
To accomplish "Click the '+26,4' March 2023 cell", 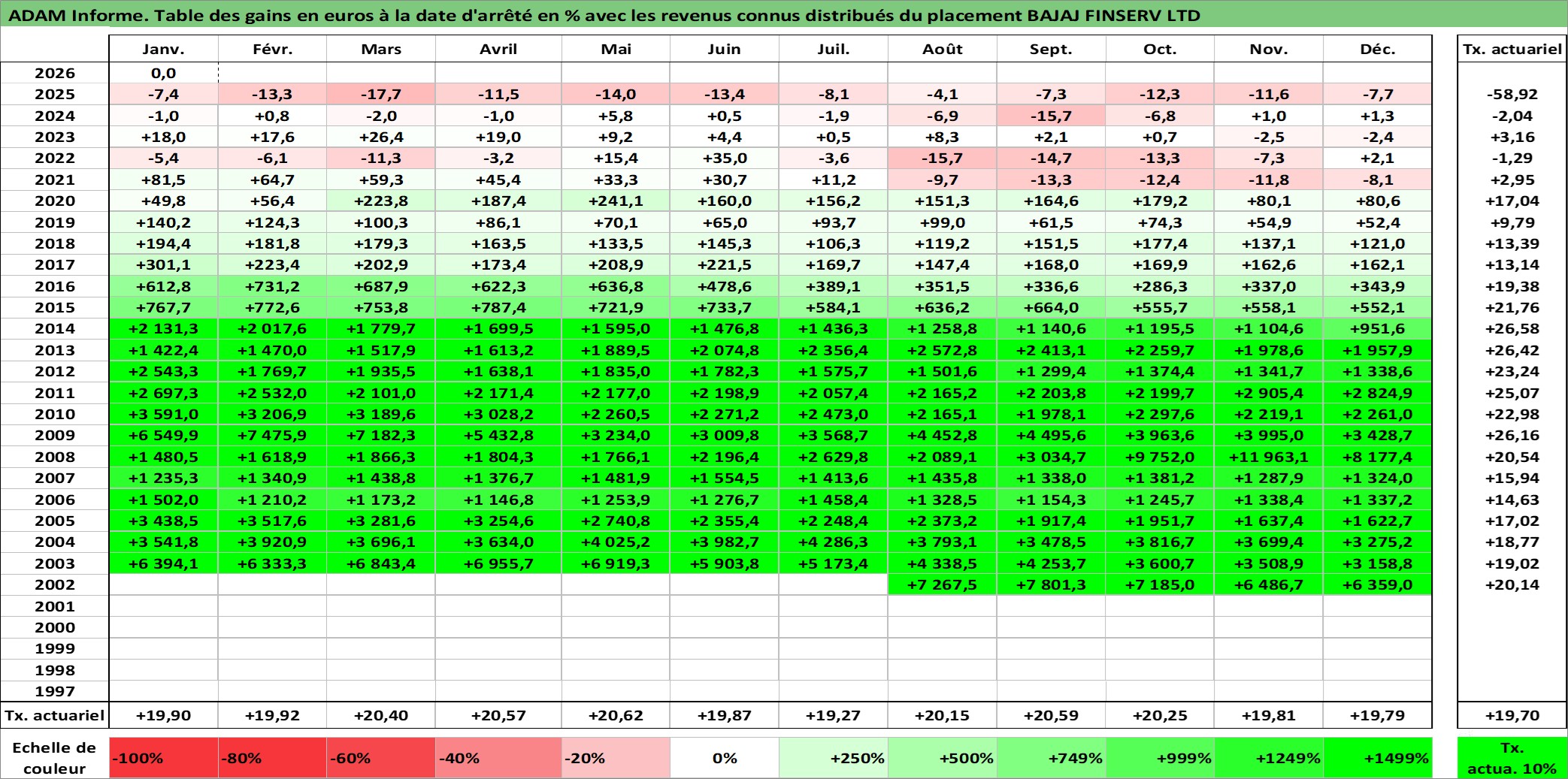I will point(381,137).
